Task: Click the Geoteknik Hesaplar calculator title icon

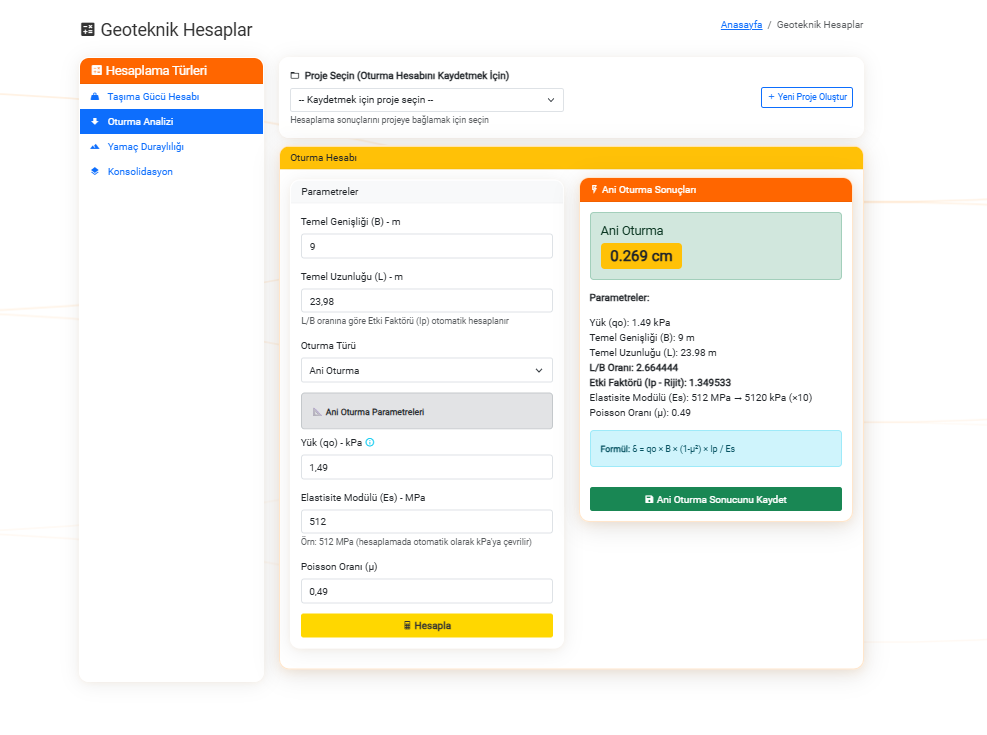Action: point(88,30)
